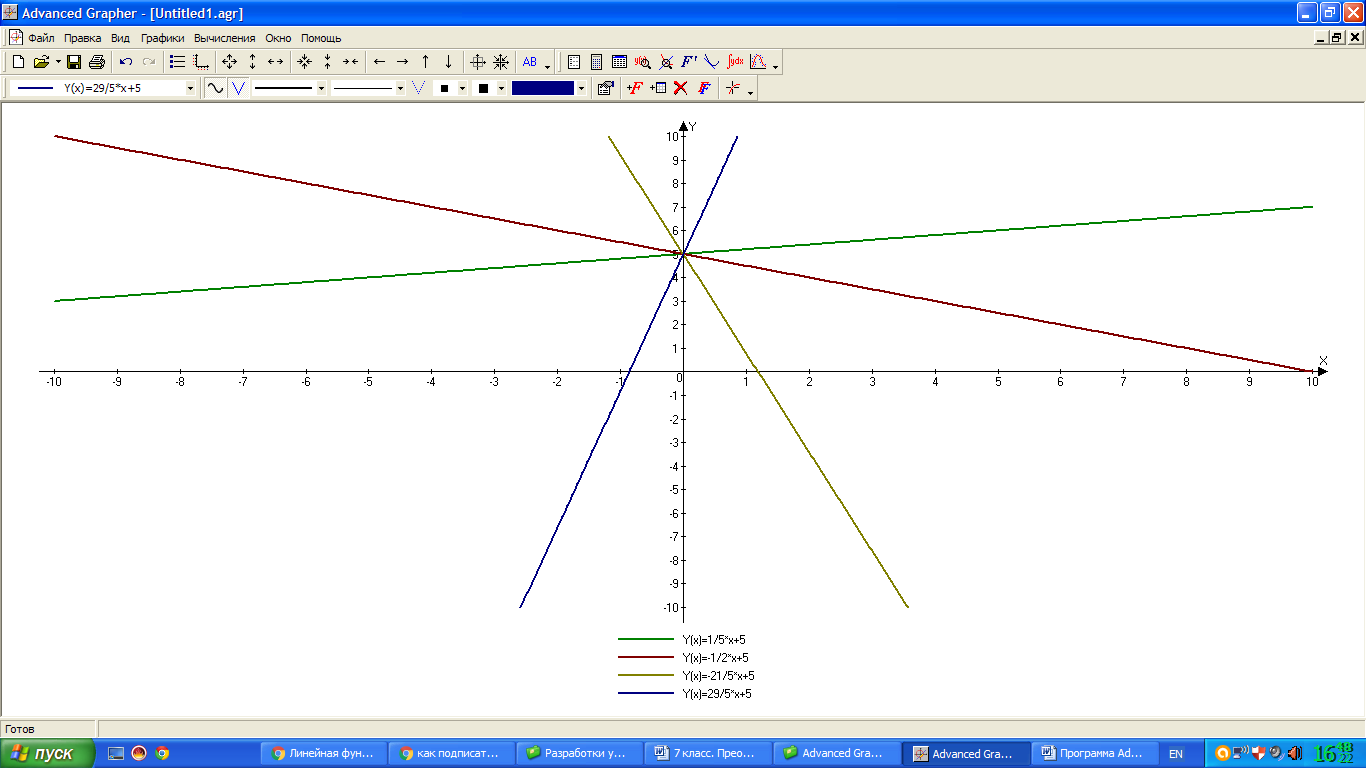Screen dimensions: 1366x768
Task: Move the view left with left arrow icon
Action: pos(380,62)
